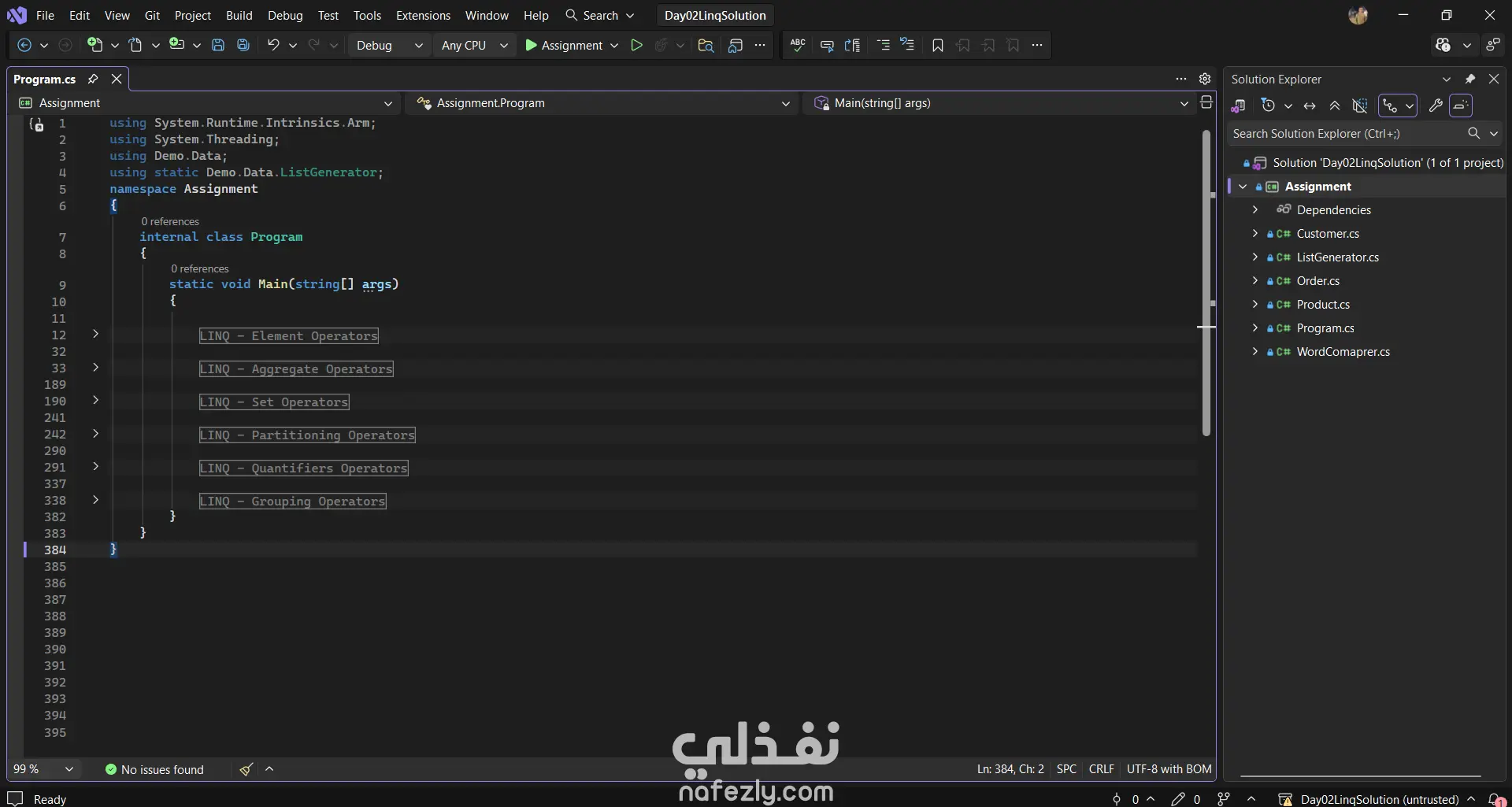Open the File menu
Viewport: 1512px width, 807px height.
pos(45,15)
